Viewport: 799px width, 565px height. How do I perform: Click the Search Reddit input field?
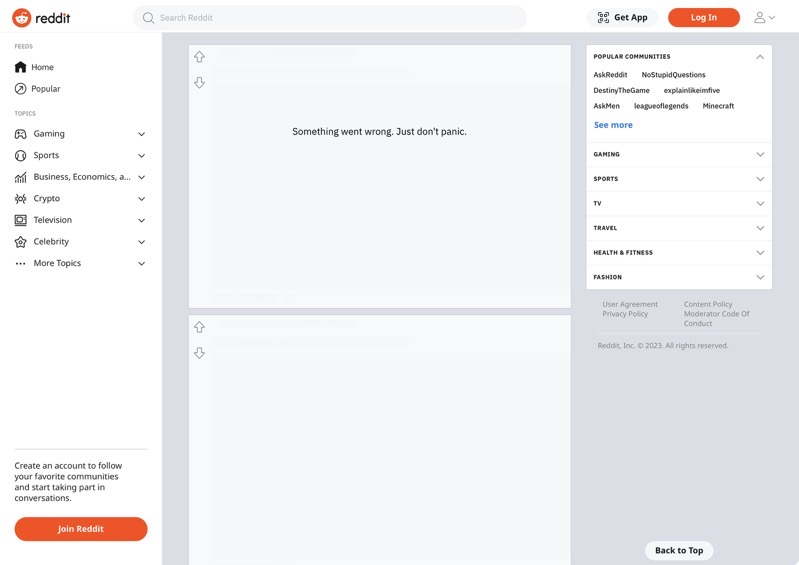pos(329,18)
